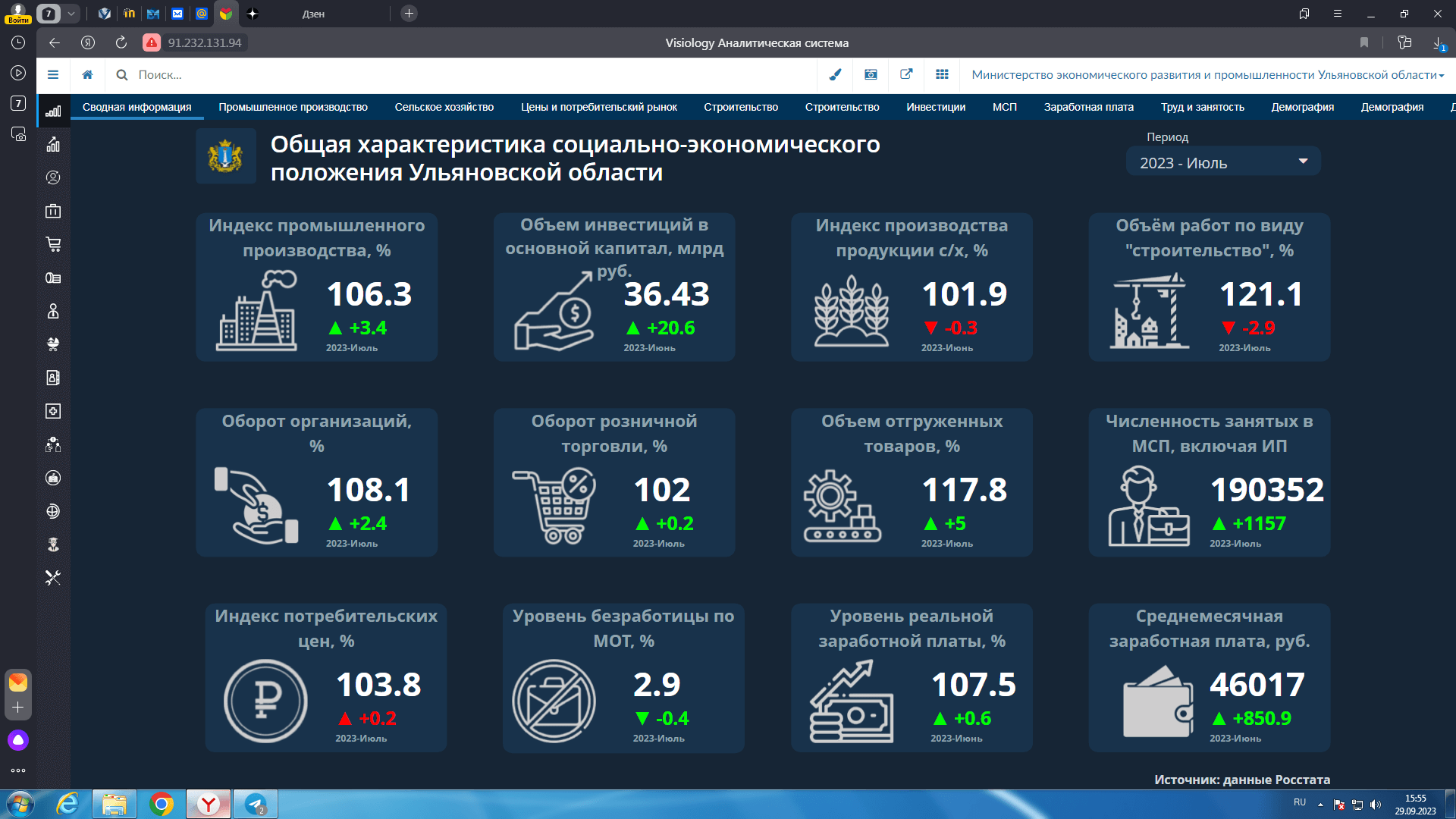
Task: Click the Уровень безработицы value 2.9
Action: coord(657,685)
